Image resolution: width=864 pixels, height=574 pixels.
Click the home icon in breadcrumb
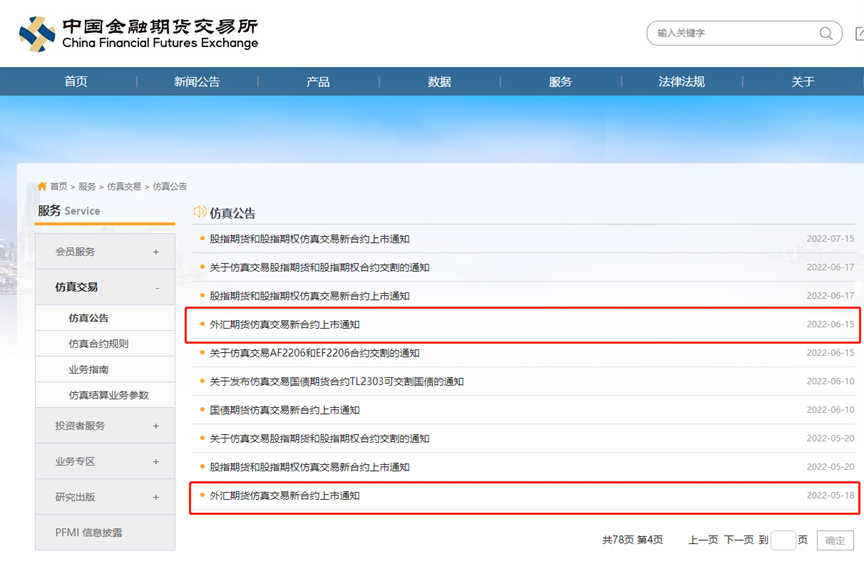coord(42,187)
